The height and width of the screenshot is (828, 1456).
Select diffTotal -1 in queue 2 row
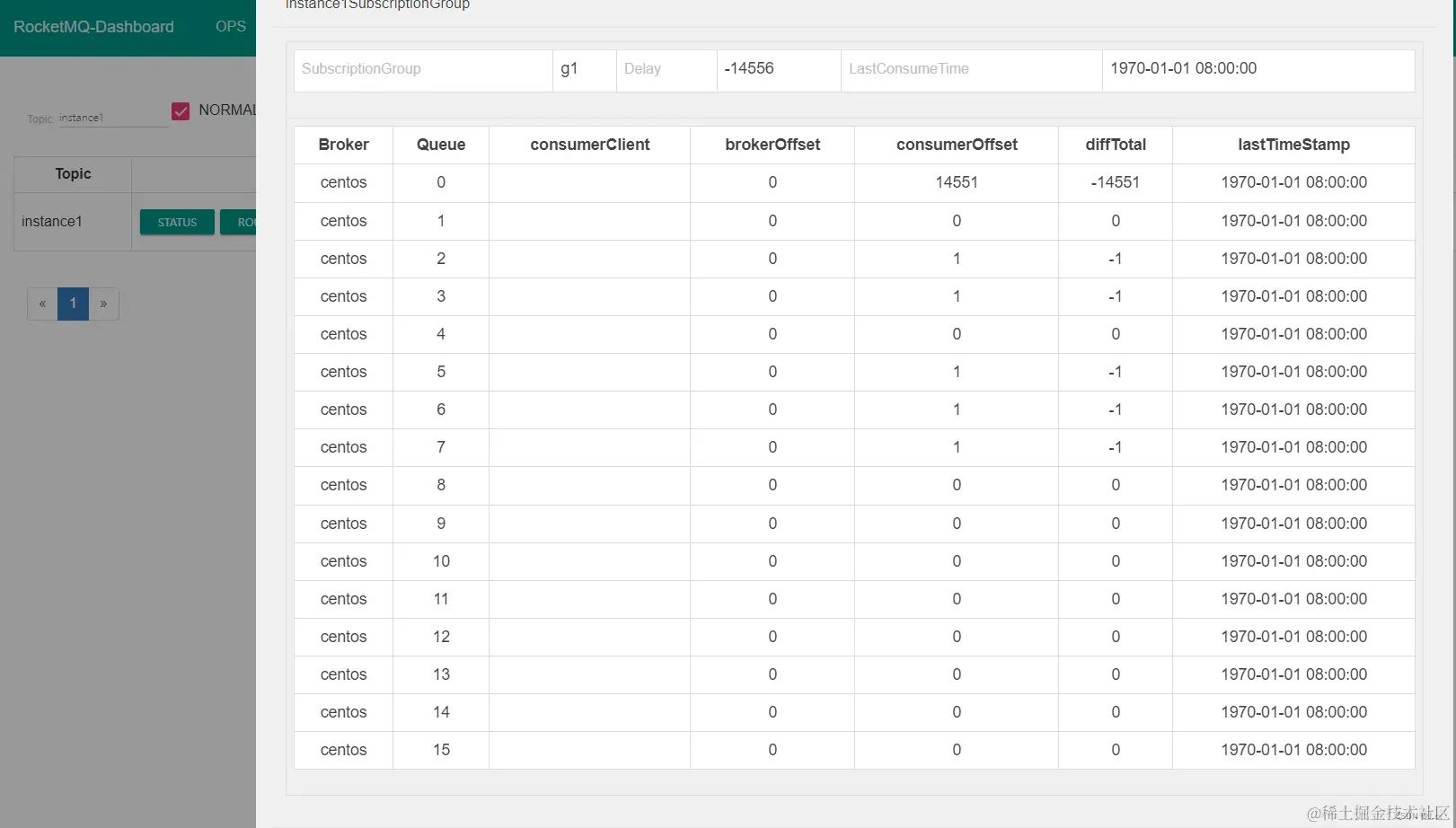click(1116, 259)
